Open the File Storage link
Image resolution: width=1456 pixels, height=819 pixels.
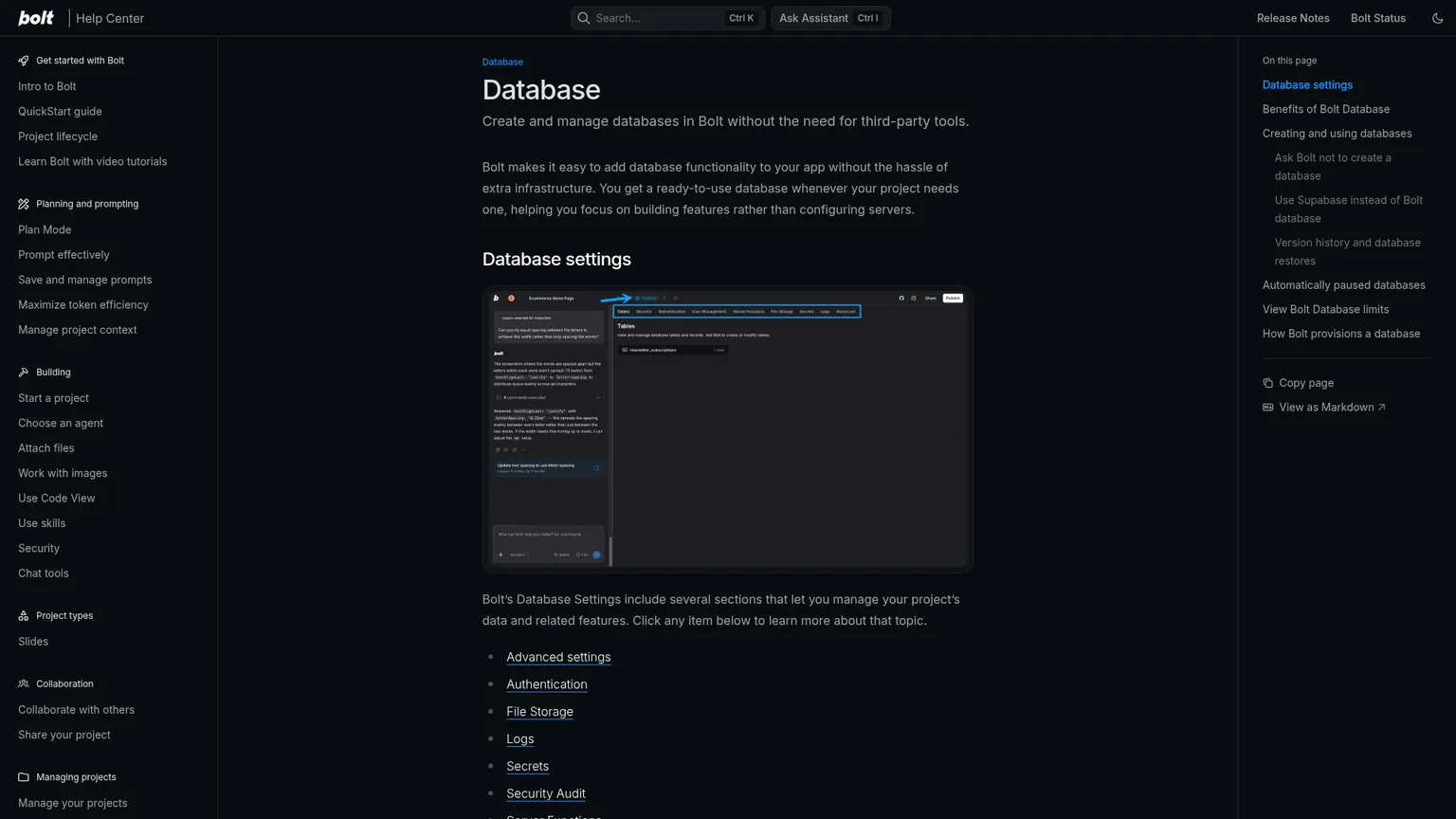coord(539,712)
